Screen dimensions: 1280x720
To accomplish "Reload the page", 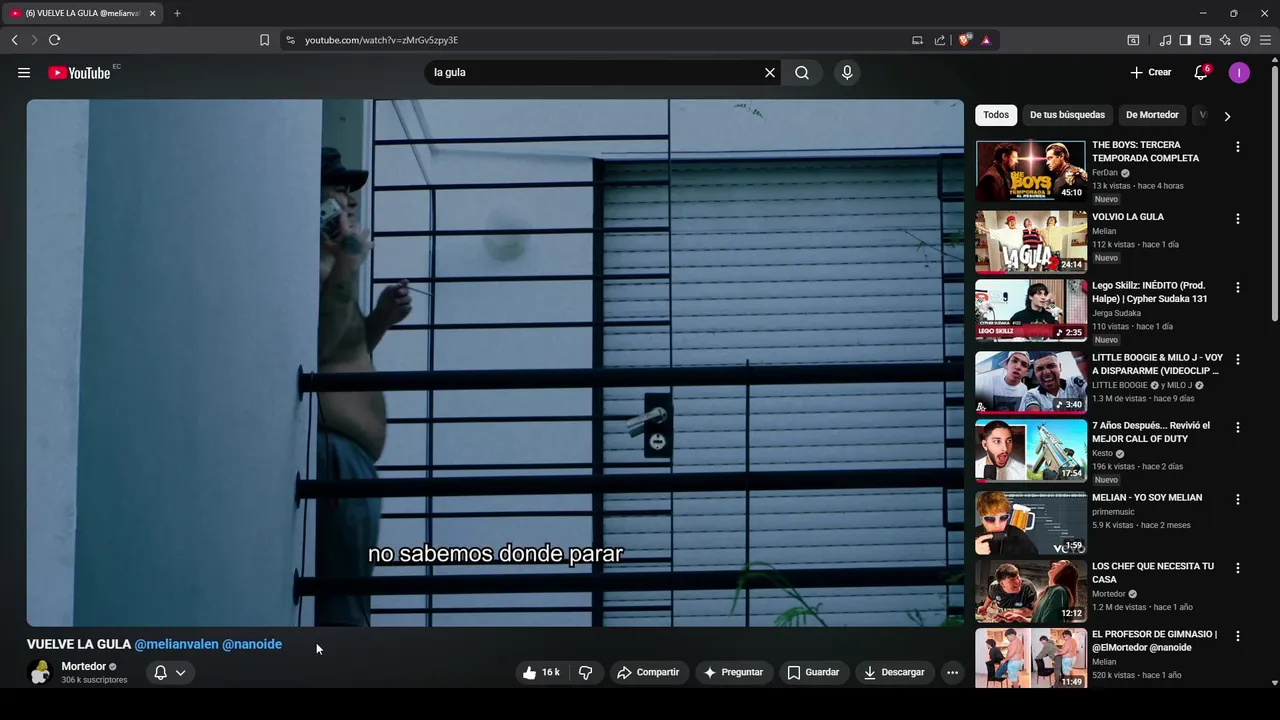I will tap(54, 40).
